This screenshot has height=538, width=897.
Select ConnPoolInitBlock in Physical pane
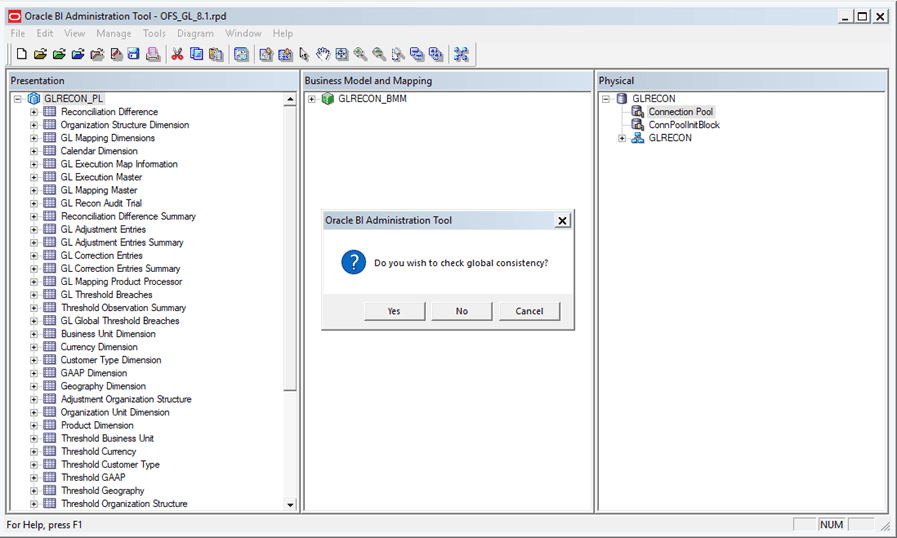click(x=684, y=125)
